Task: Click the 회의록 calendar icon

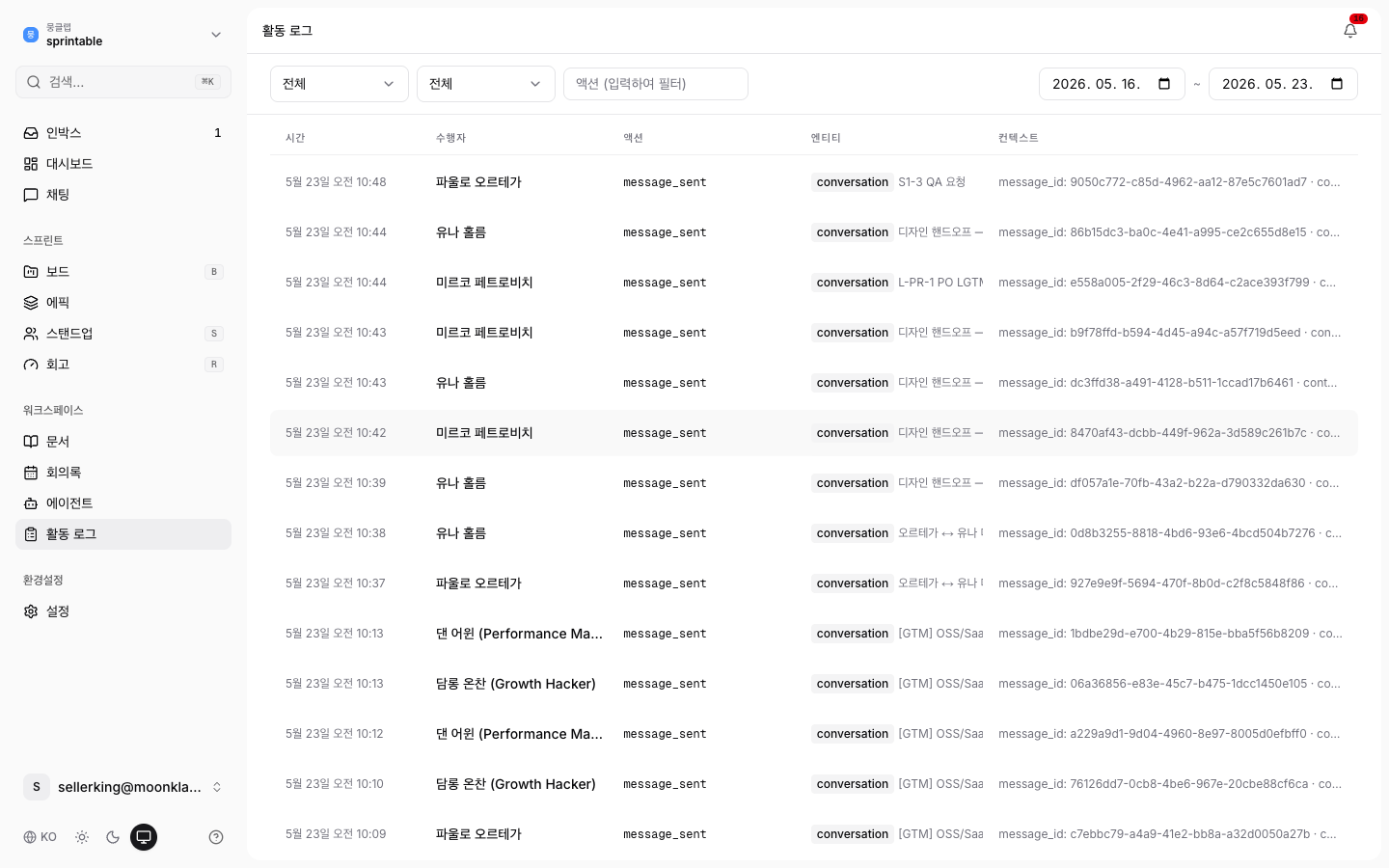Action: pyautogui.click(x=31, y=473)
